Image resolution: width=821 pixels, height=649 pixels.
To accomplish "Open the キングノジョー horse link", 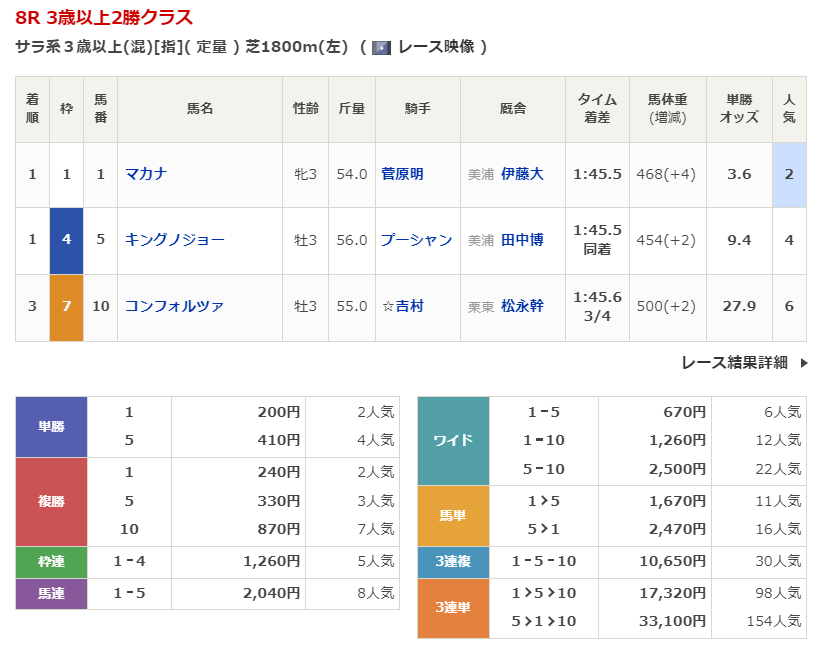I will pyautogui.click(x=175, y=240).
